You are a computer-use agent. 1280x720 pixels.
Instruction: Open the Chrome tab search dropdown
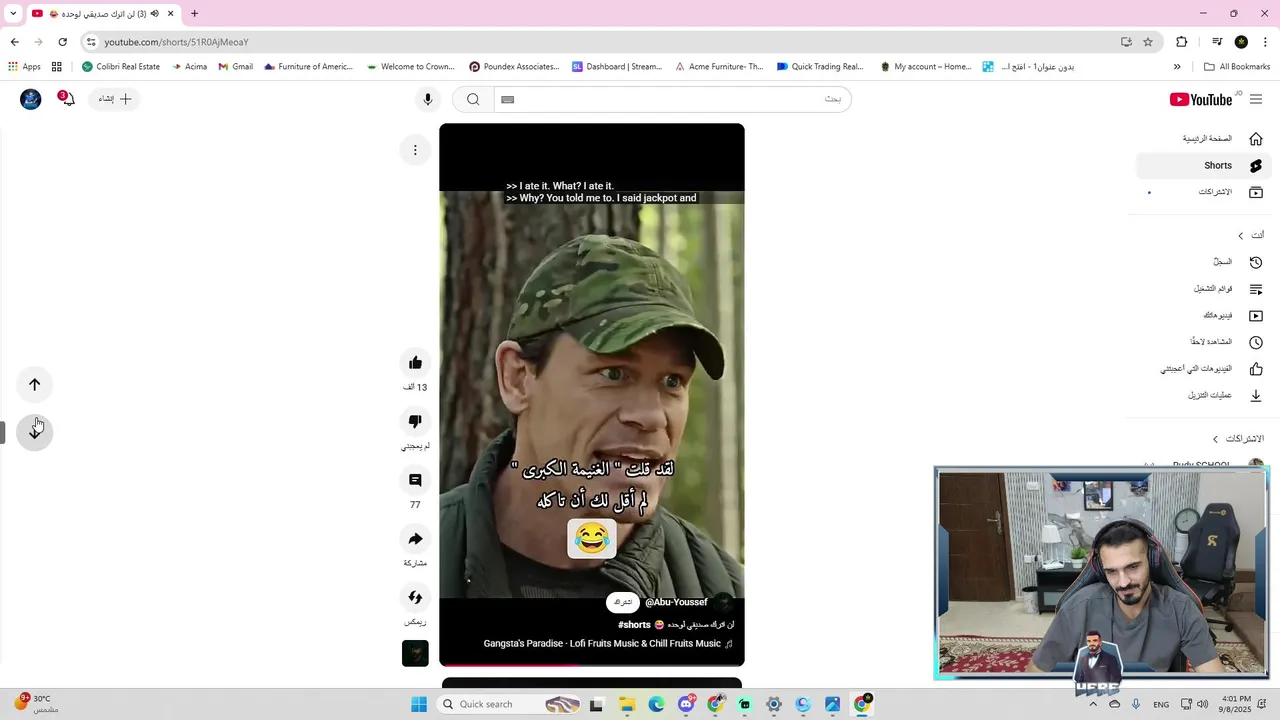13,13
